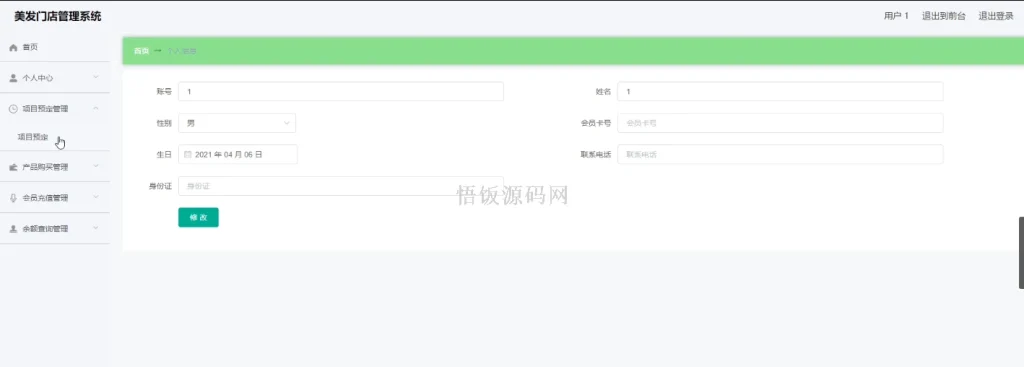Click 用户 1 in the header
This screenshot has height=367, width=1024.
click(x=896, y=16)
